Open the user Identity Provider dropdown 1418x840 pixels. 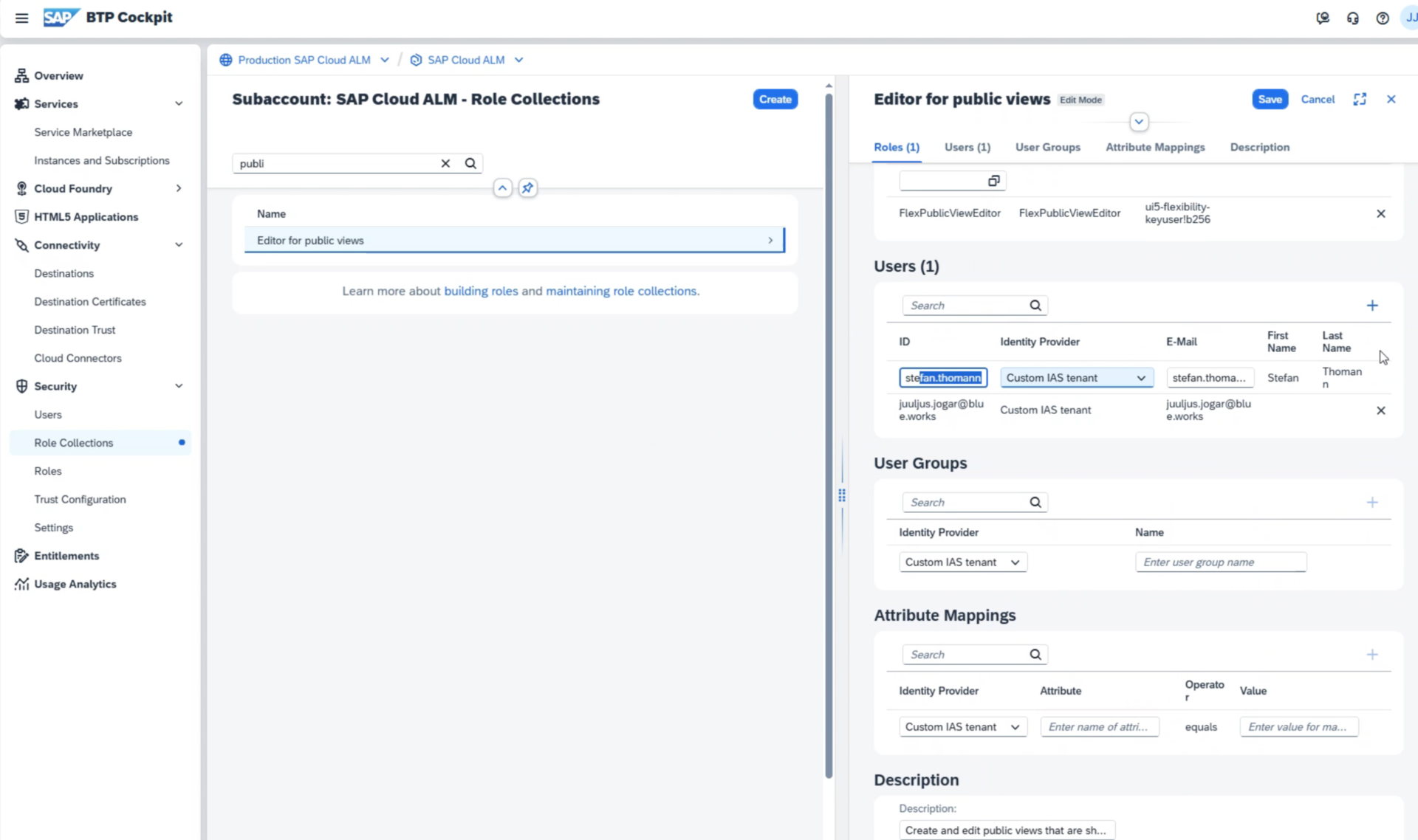(x=1140, y=378)
